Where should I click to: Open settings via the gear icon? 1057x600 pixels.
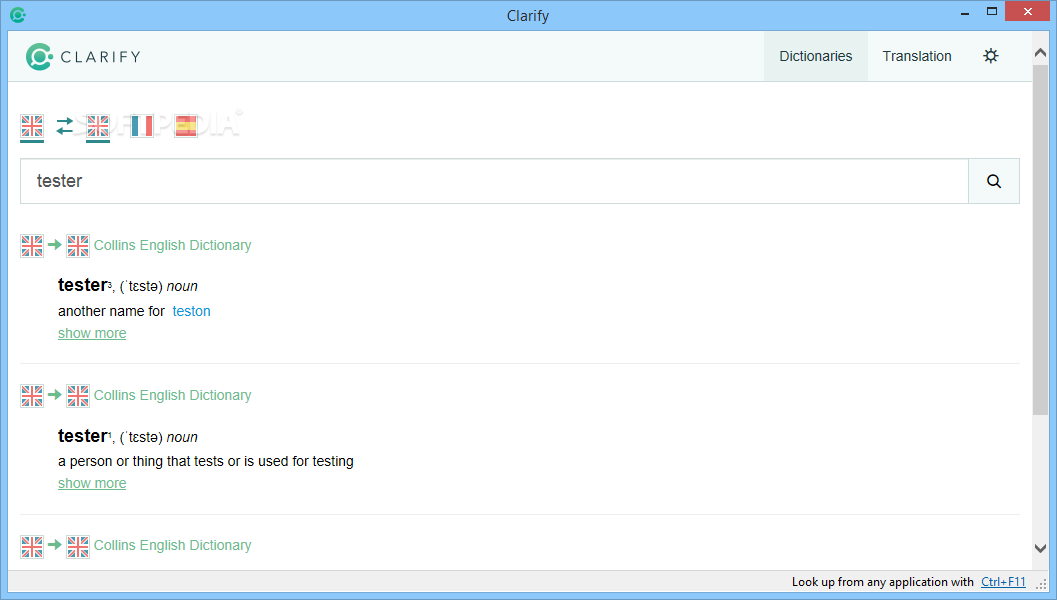click(x=990, y=56)
